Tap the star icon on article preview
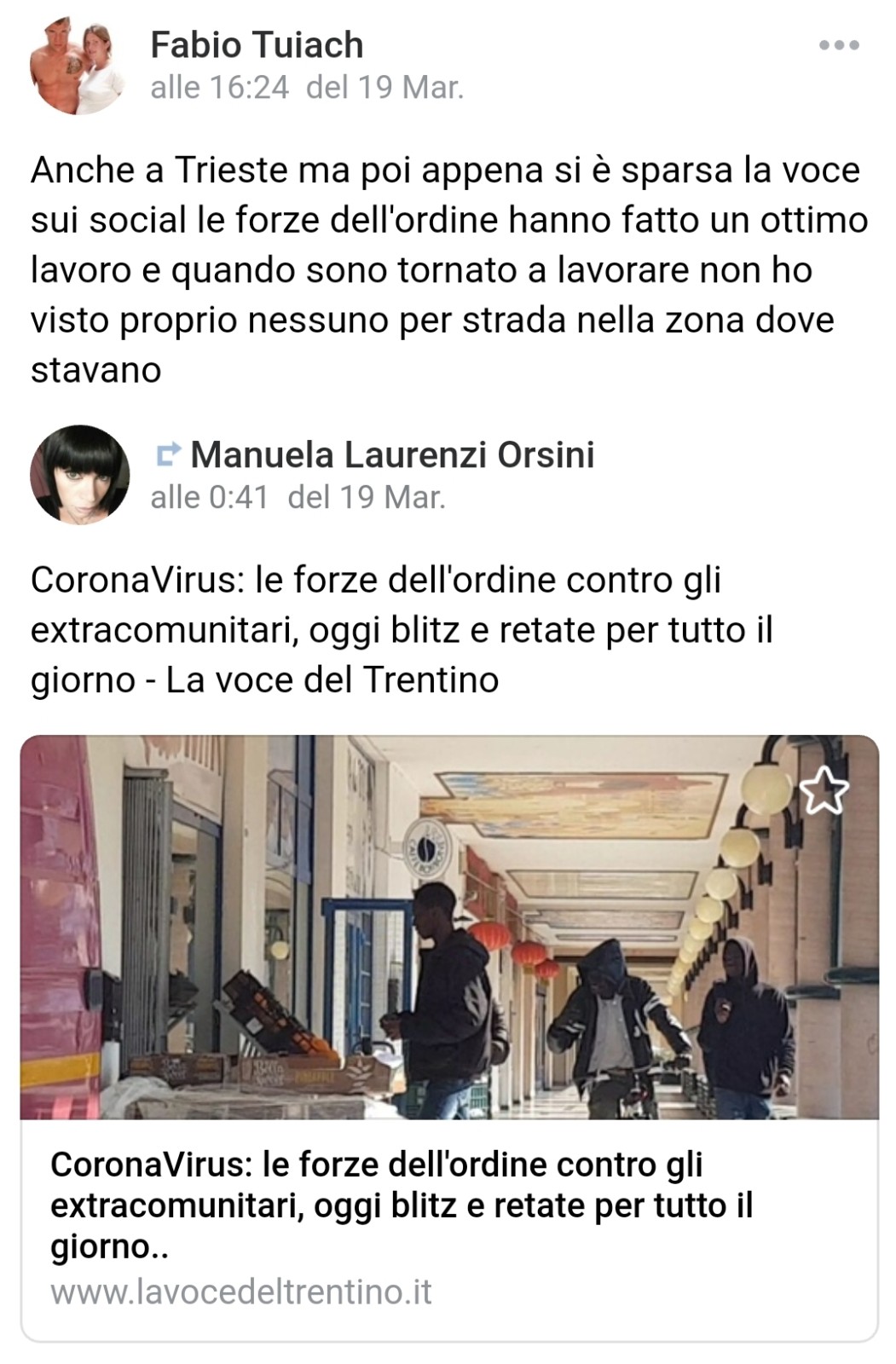This screenshot has width=896, height=1364. click(x=824, y=790)
